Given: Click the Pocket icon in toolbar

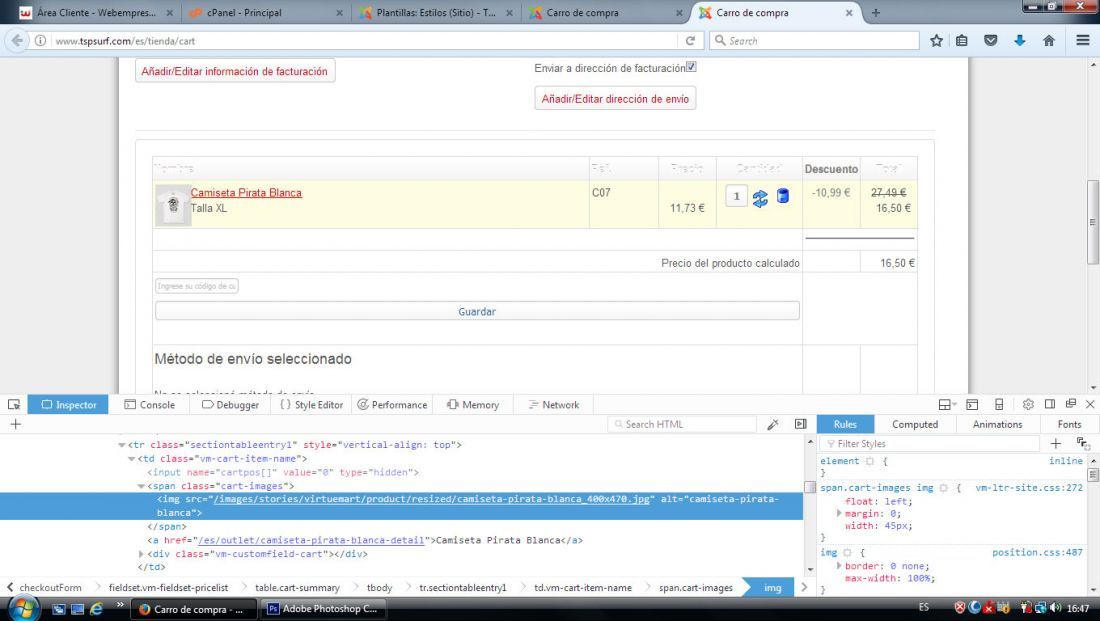Looking at the screenshot, I should 991,41.
